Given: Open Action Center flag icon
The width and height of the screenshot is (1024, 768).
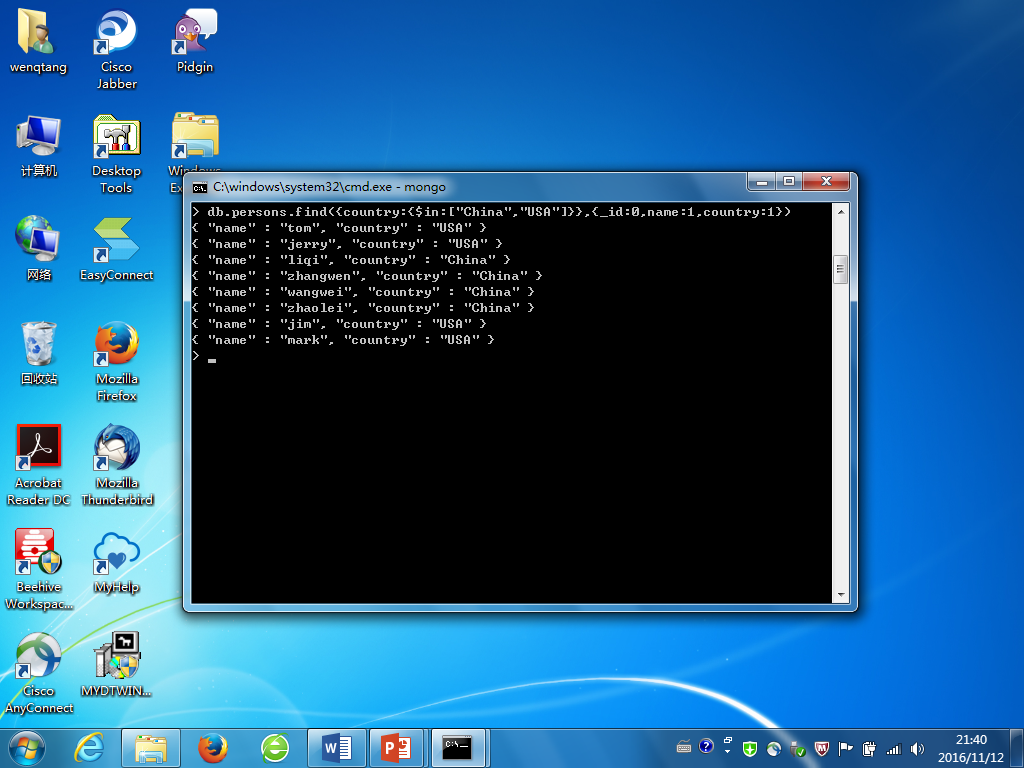Looking at the screenshot, I should (x=846, y=749).
